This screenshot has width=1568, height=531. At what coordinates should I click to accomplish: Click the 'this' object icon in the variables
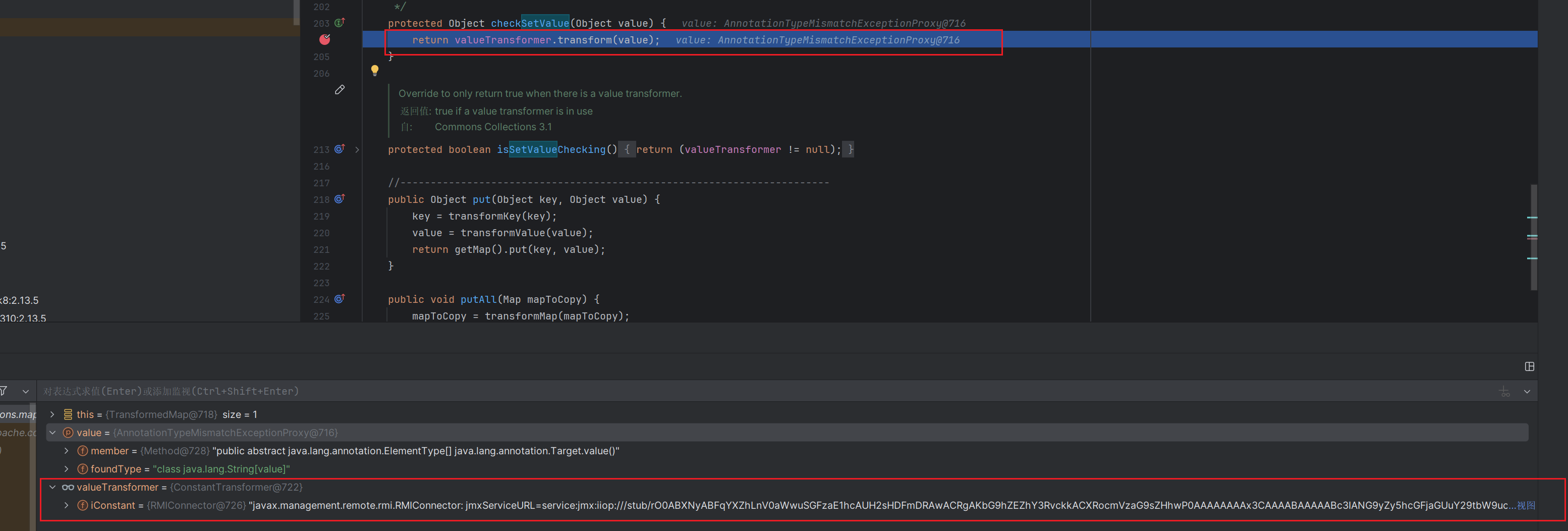click(68, 414)
